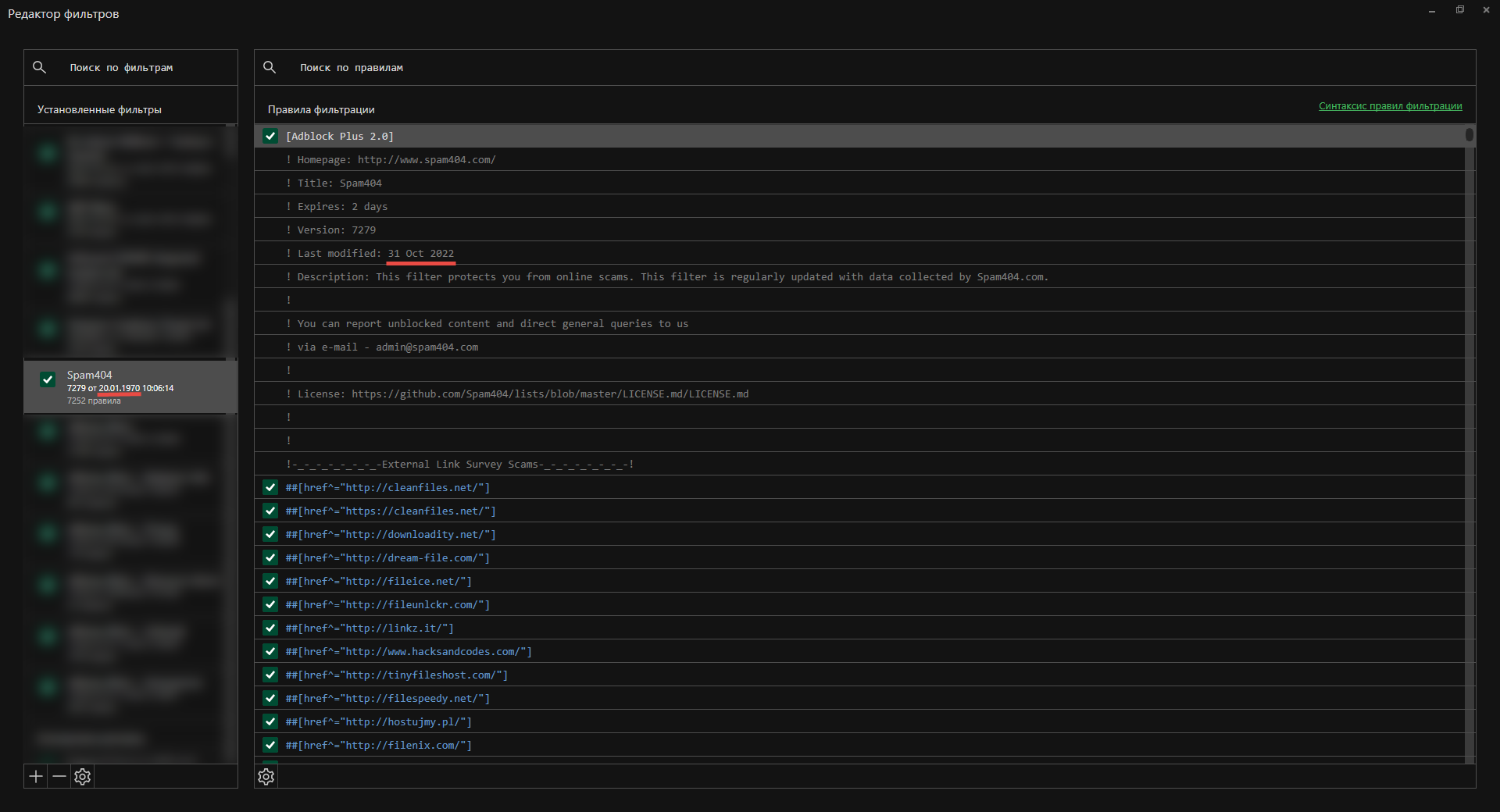The height and width of the screenshot is (812, 1500).
Task: Maximize the filter editor window
Action: [1459, 10]
